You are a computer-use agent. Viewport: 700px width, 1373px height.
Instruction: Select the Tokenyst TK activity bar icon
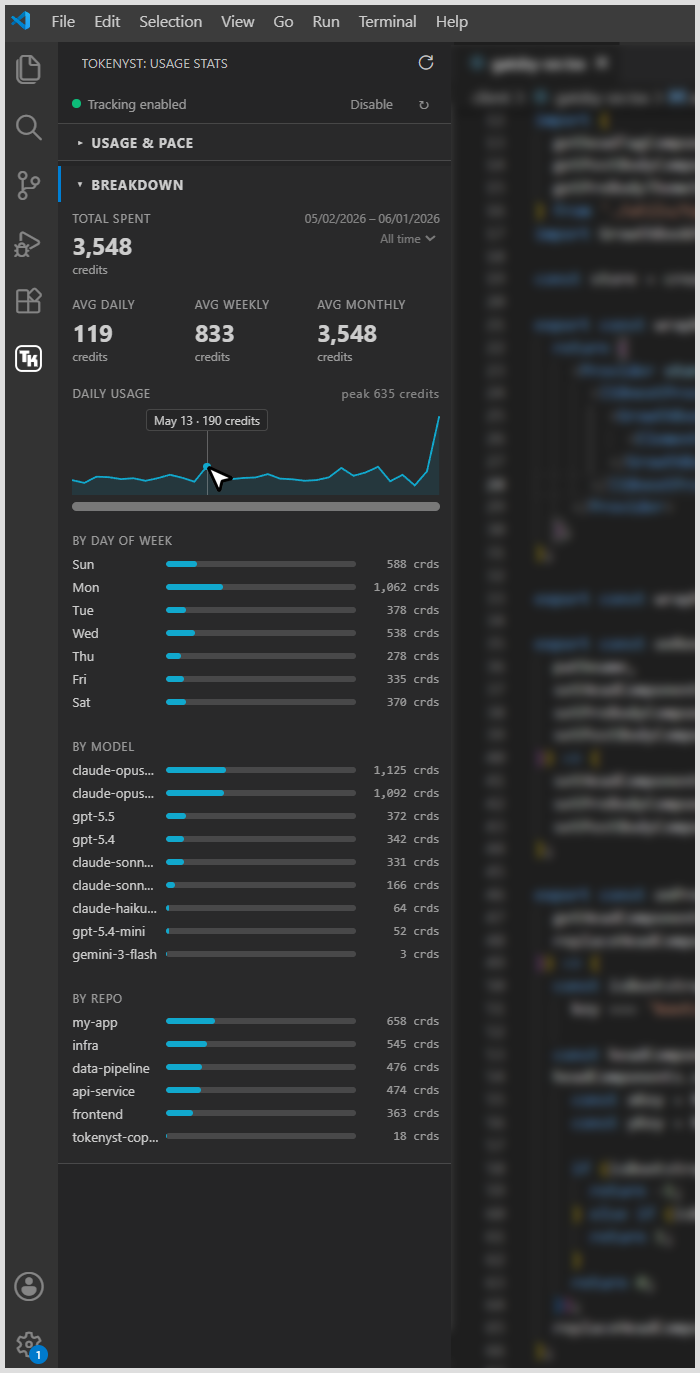pyautogui.click(x=29, y=358)
